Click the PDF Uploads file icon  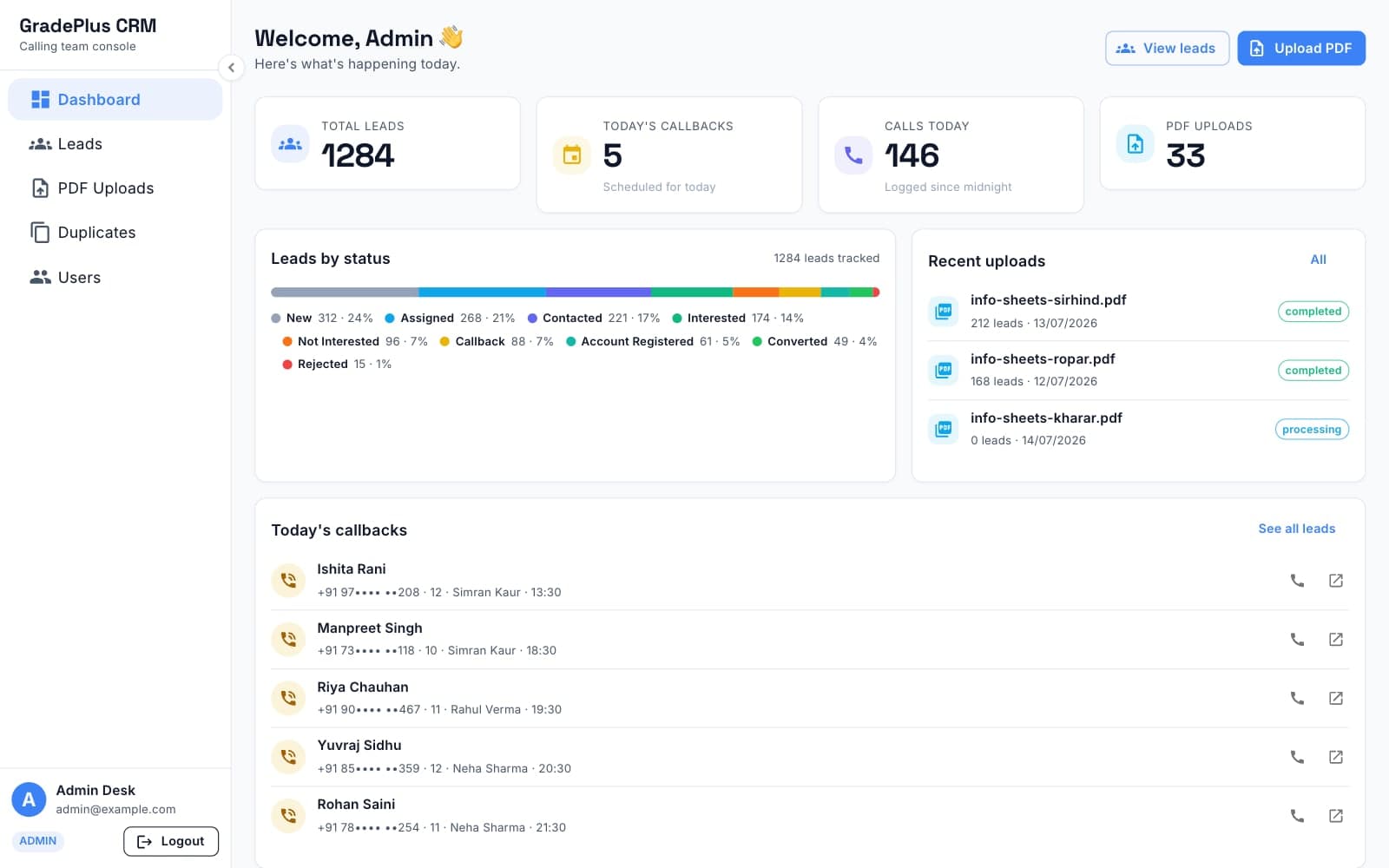click(x=1135, y=144)
